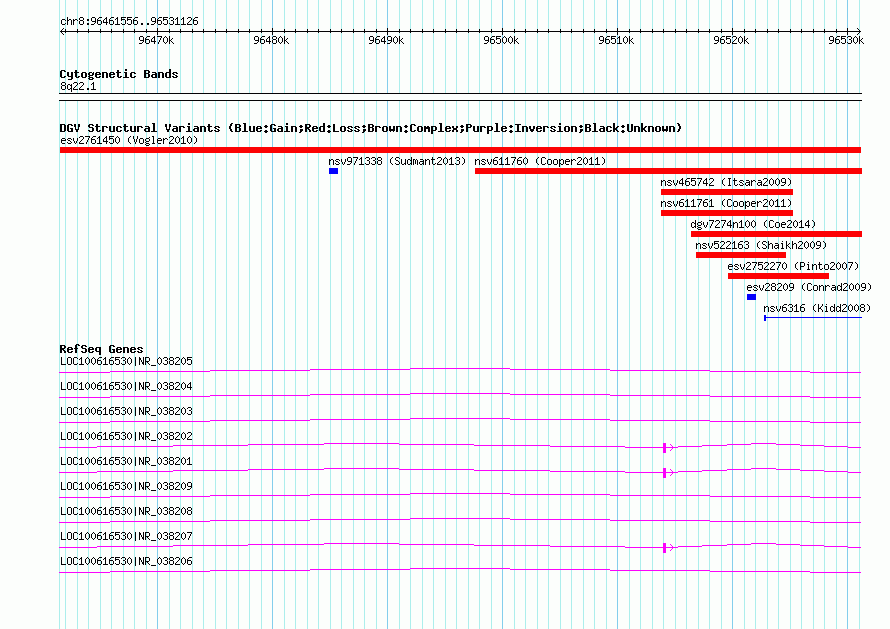Click the nsv611761 (Cooper2011) label text
The width and height of the screenshot is (890, 629).
726,203
